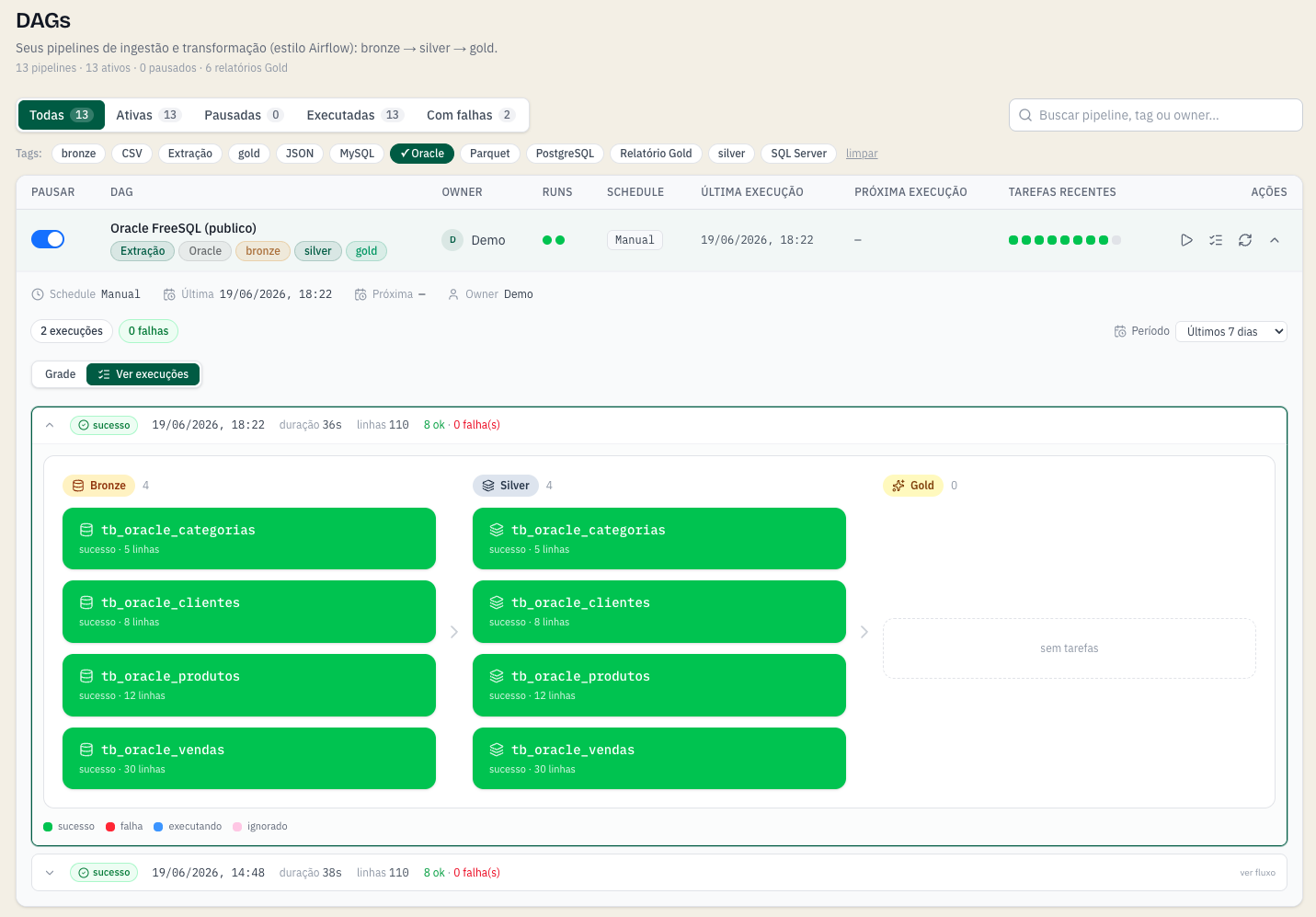1316x917 pixels.
Task: Click the search magnifier icon
Action: 1025,115
